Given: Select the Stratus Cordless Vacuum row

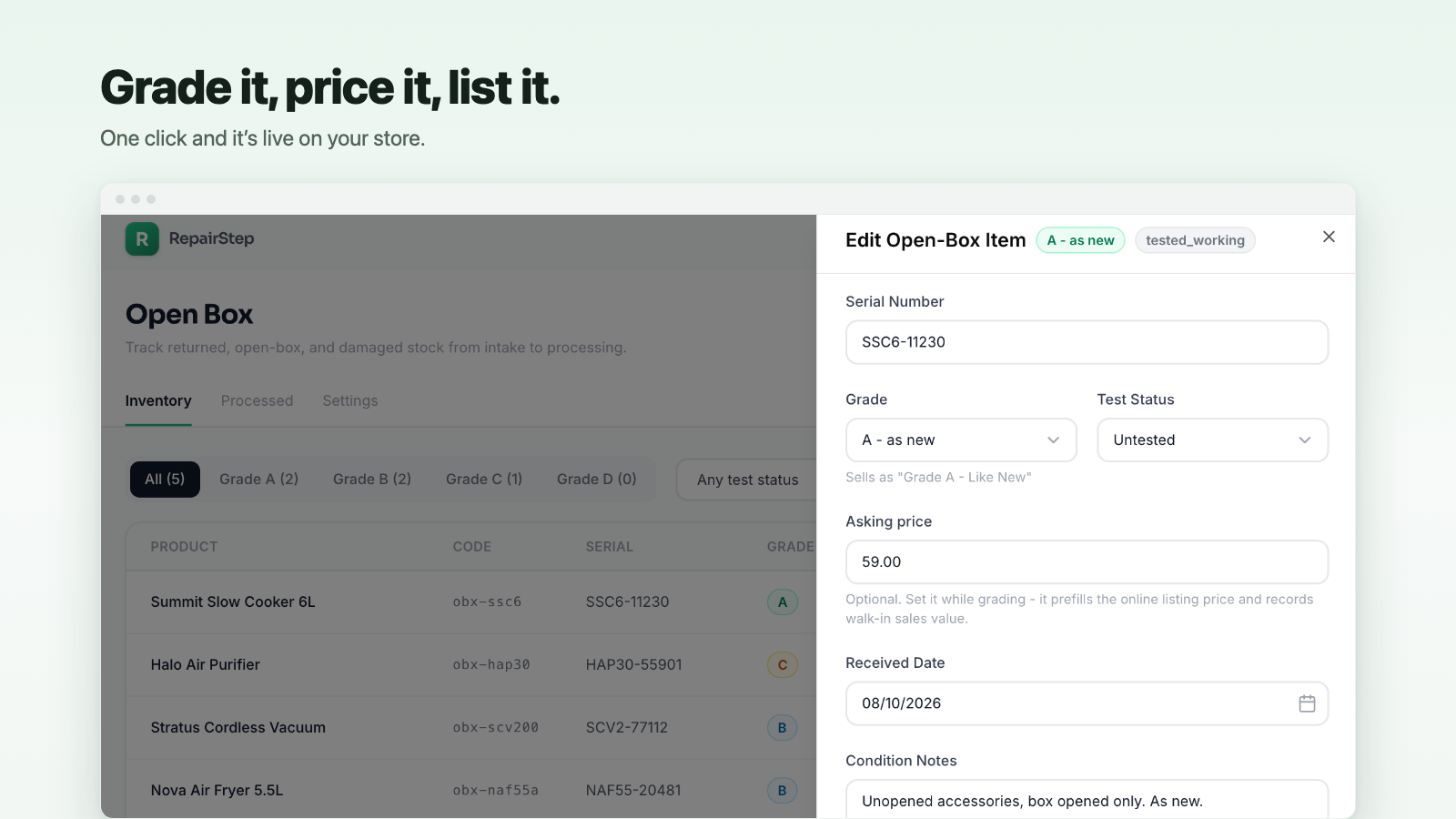Looking at the screenshot, I should (x=471, y=728).
